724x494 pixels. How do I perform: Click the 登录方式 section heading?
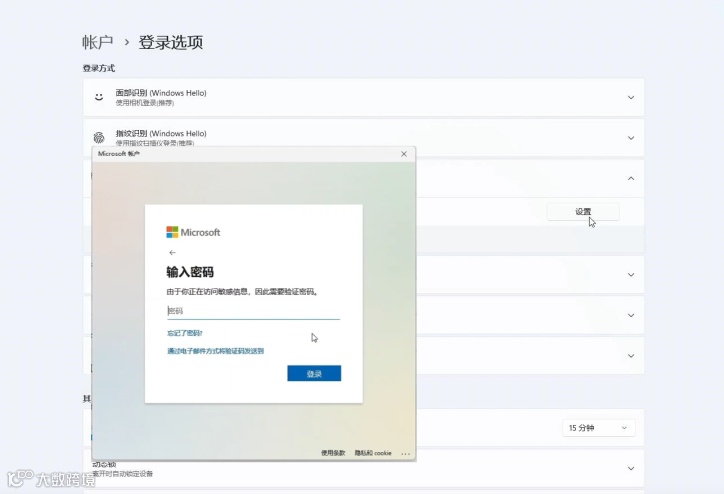click(99, 68)
